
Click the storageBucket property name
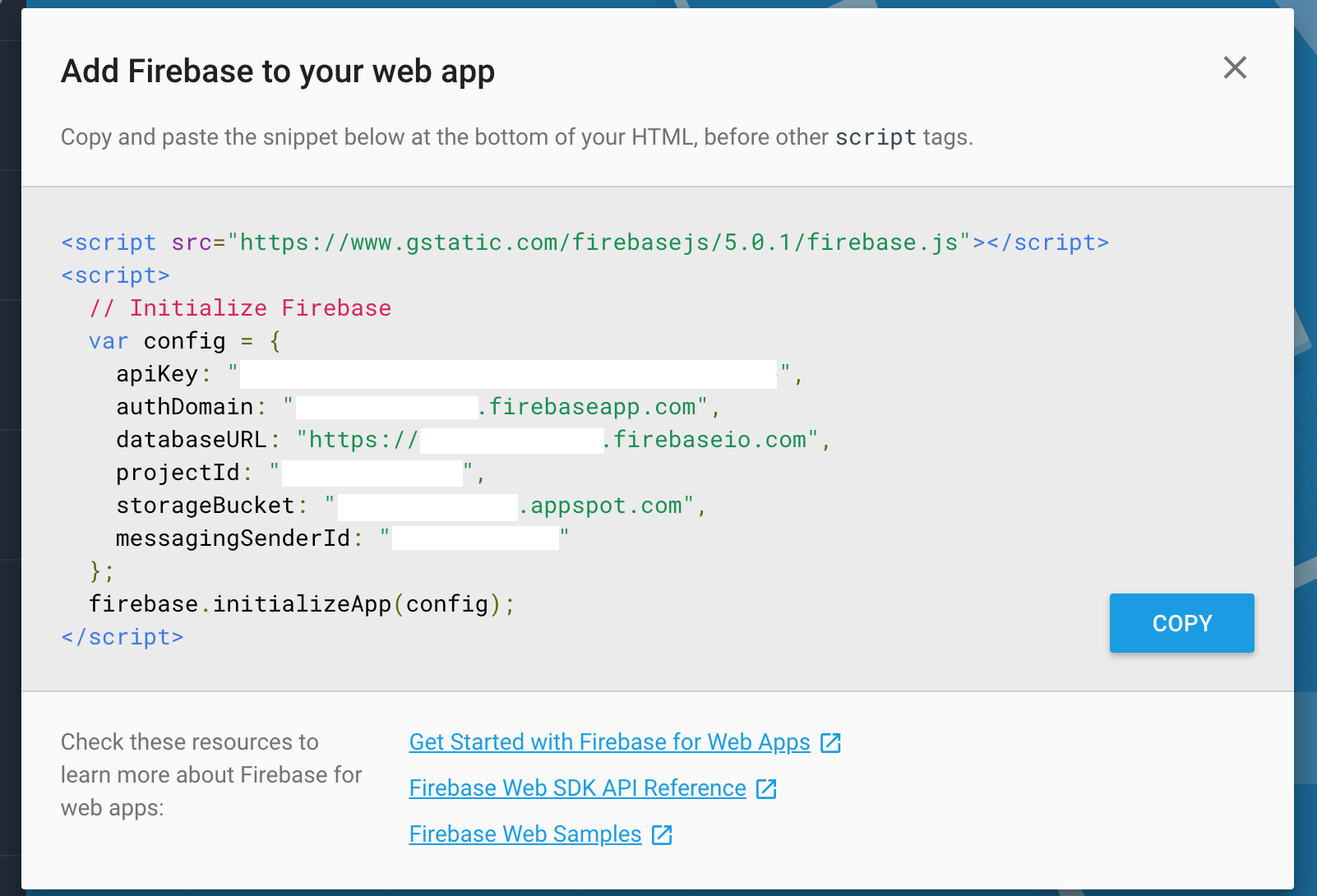pyautogui.click(x=206, y=506)
